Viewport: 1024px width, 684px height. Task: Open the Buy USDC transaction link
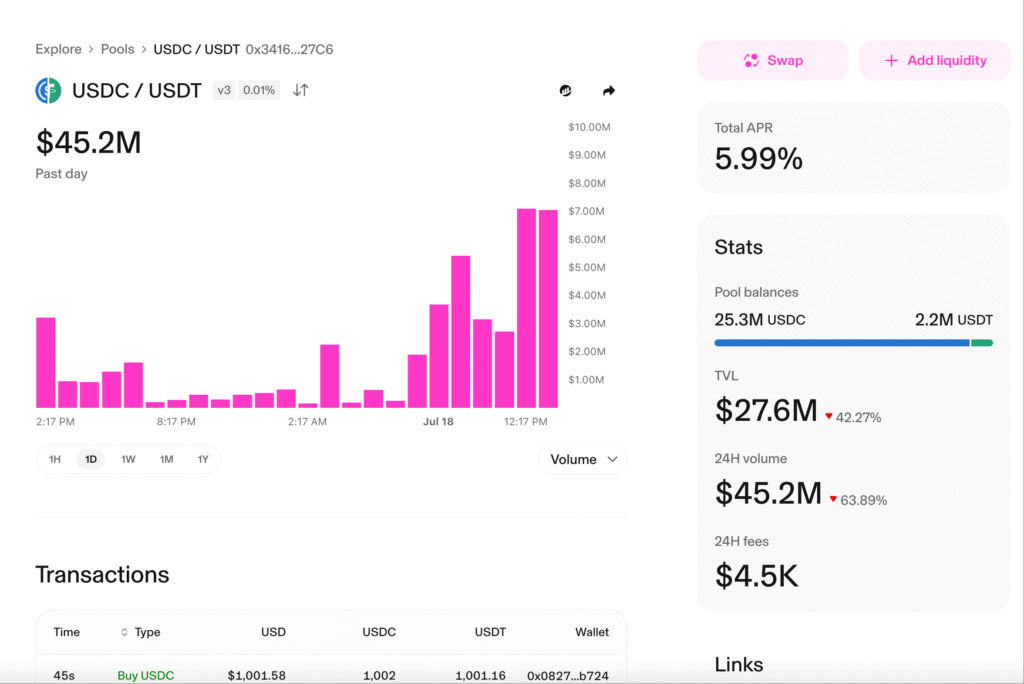coord(146,676)
